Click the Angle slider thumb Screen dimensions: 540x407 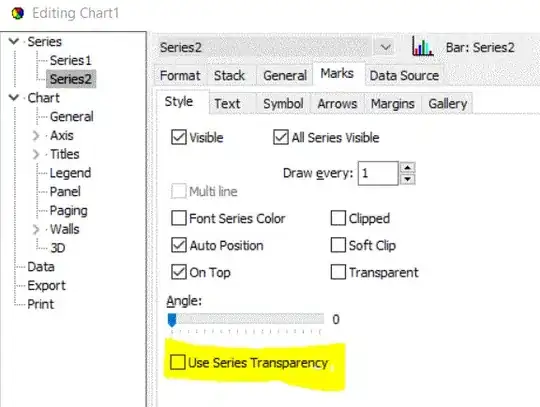(172, 320)
